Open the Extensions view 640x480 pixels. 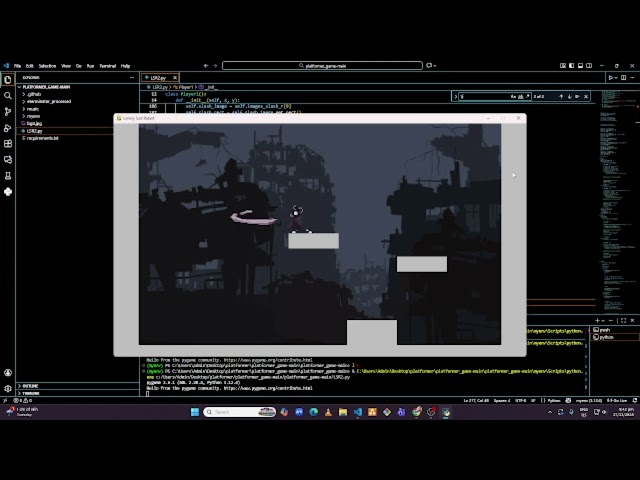pyautogui.click(x=8, y=144)
